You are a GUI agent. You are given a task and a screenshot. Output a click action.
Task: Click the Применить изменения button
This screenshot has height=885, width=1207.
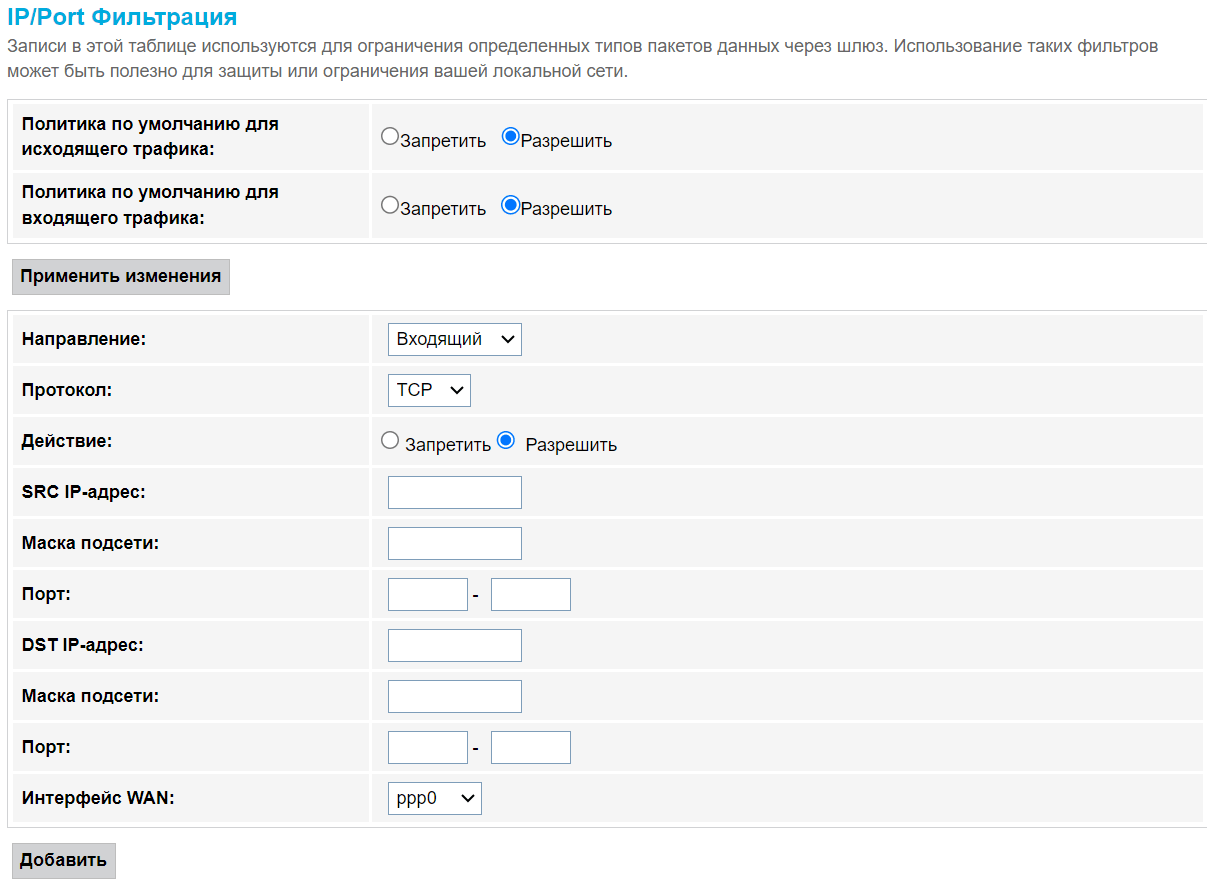click(x=121, y=277)
